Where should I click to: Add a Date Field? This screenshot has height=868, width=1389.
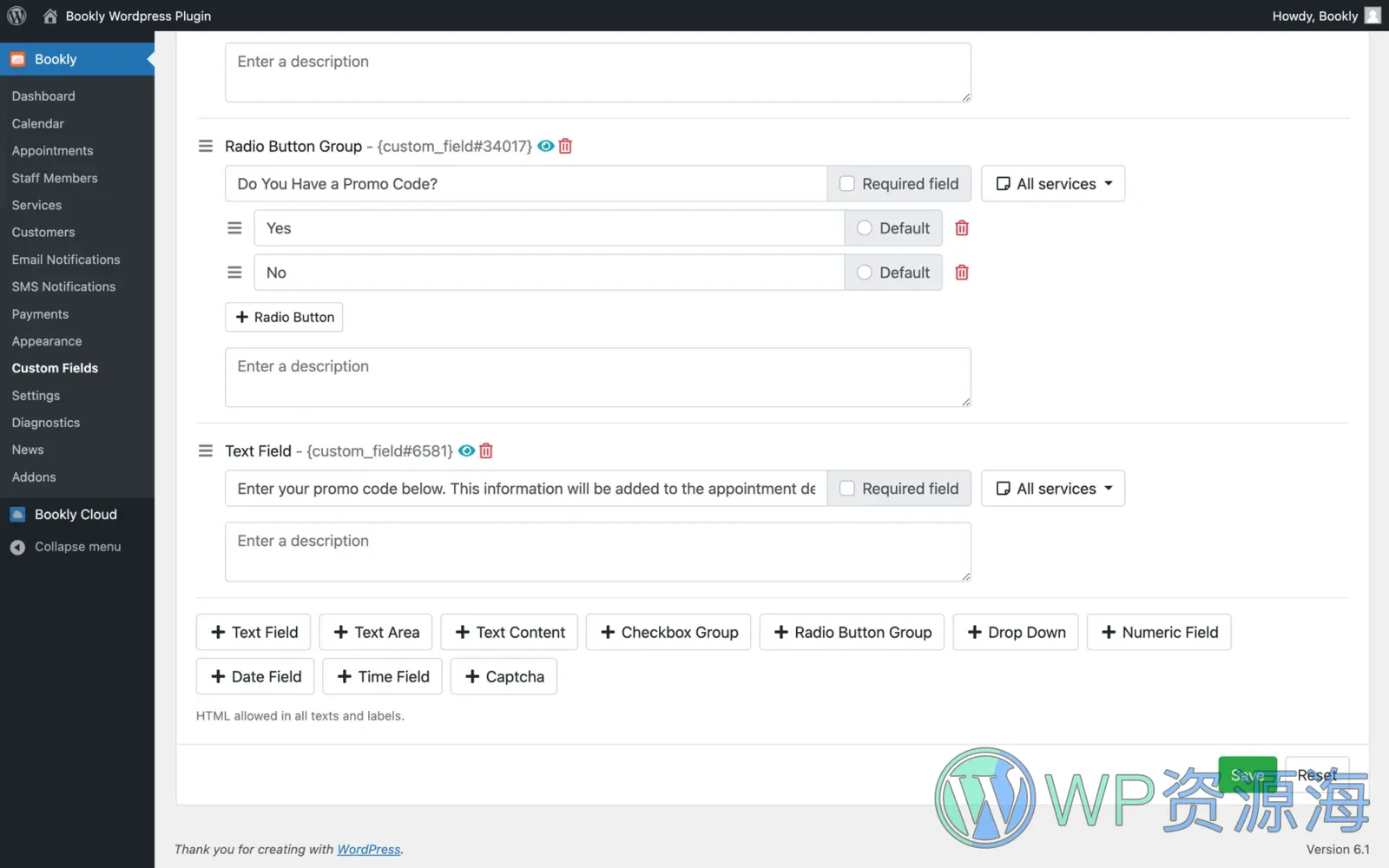(255, 676)
